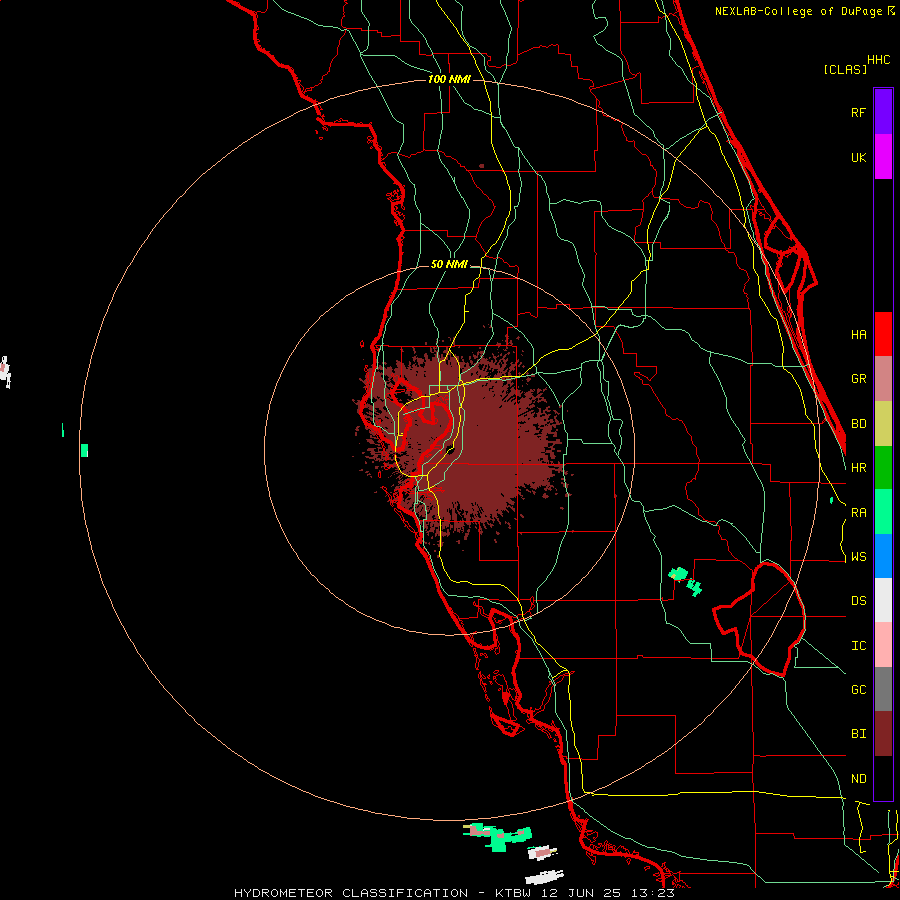Viewport: 900px width, 900px height.
Task: Click the 'BI' legend label
Action: click(x=859, y=734)
